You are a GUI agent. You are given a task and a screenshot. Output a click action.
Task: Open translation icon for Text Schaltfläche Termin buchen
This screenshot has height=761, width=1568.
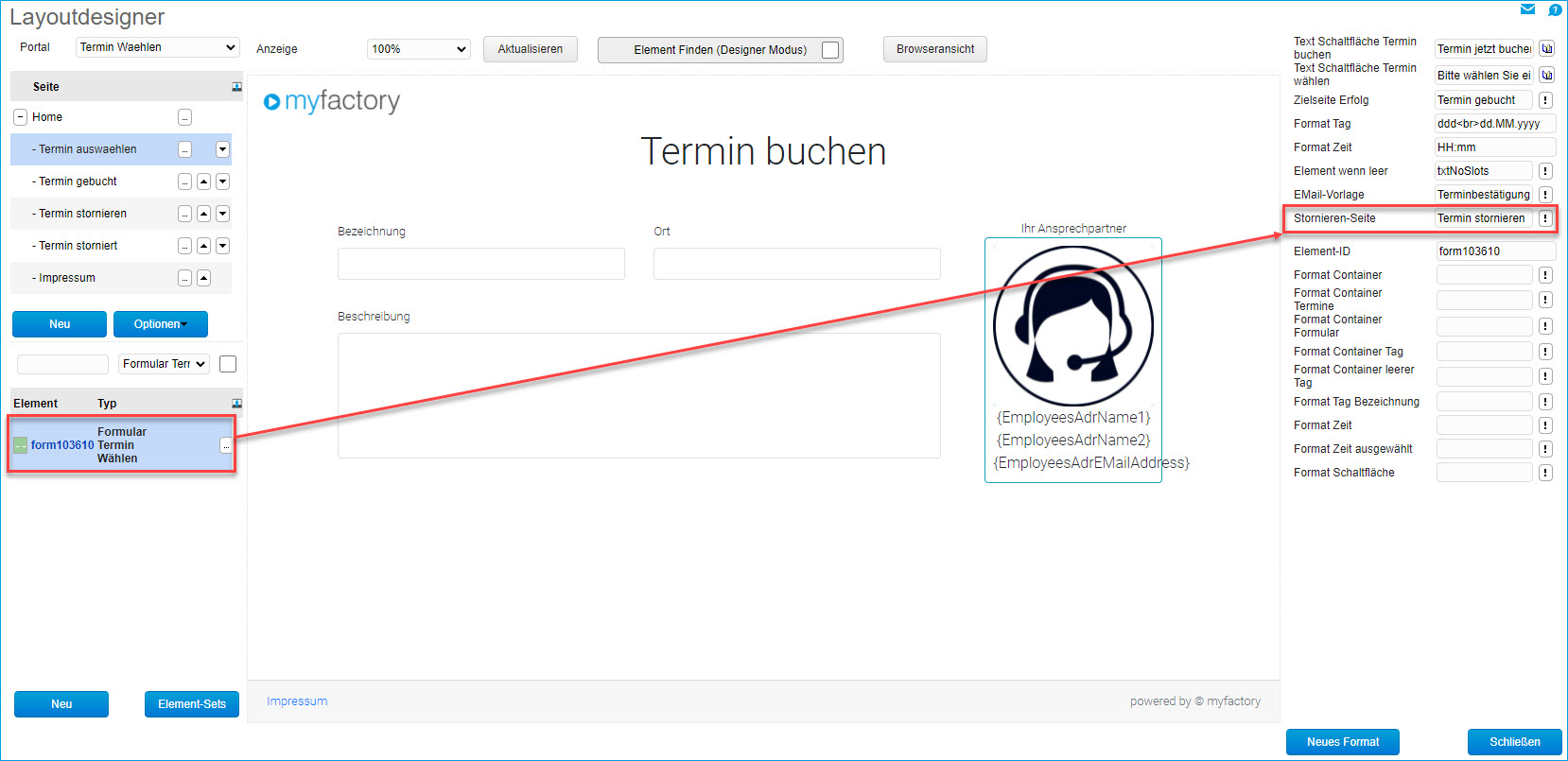1546,48
